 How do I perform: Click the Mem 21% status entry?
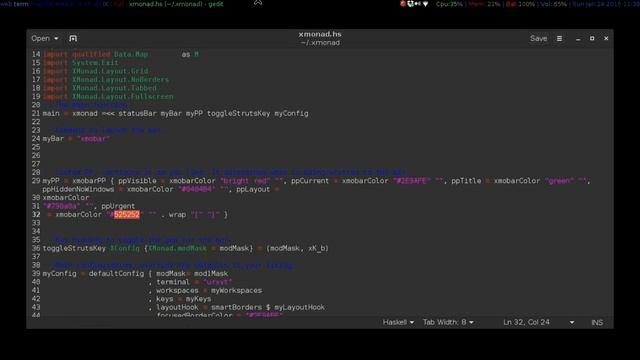pyautogui.click(x=484, y=4)
